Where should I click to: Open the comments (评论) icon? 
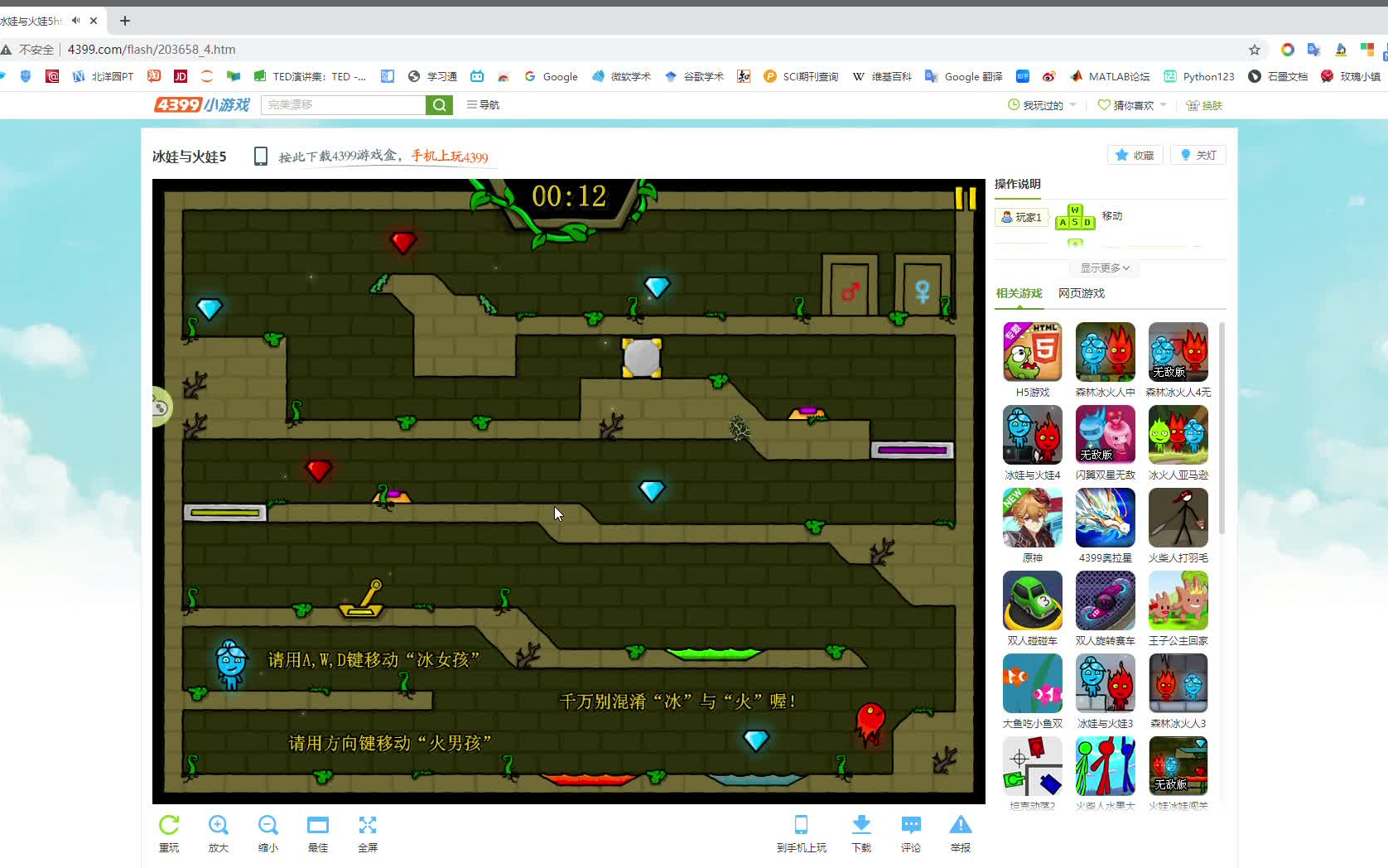pos(911,825)
